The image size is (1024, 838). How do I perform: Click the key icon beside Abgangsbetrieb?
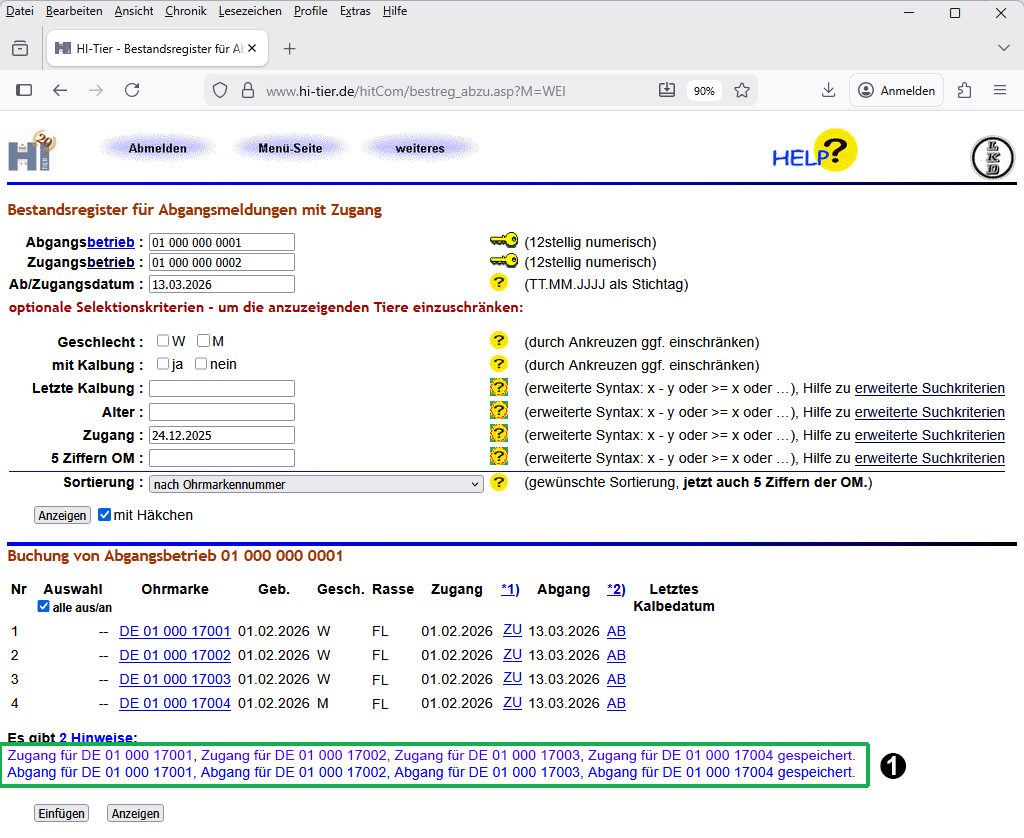tap(504, 241)
